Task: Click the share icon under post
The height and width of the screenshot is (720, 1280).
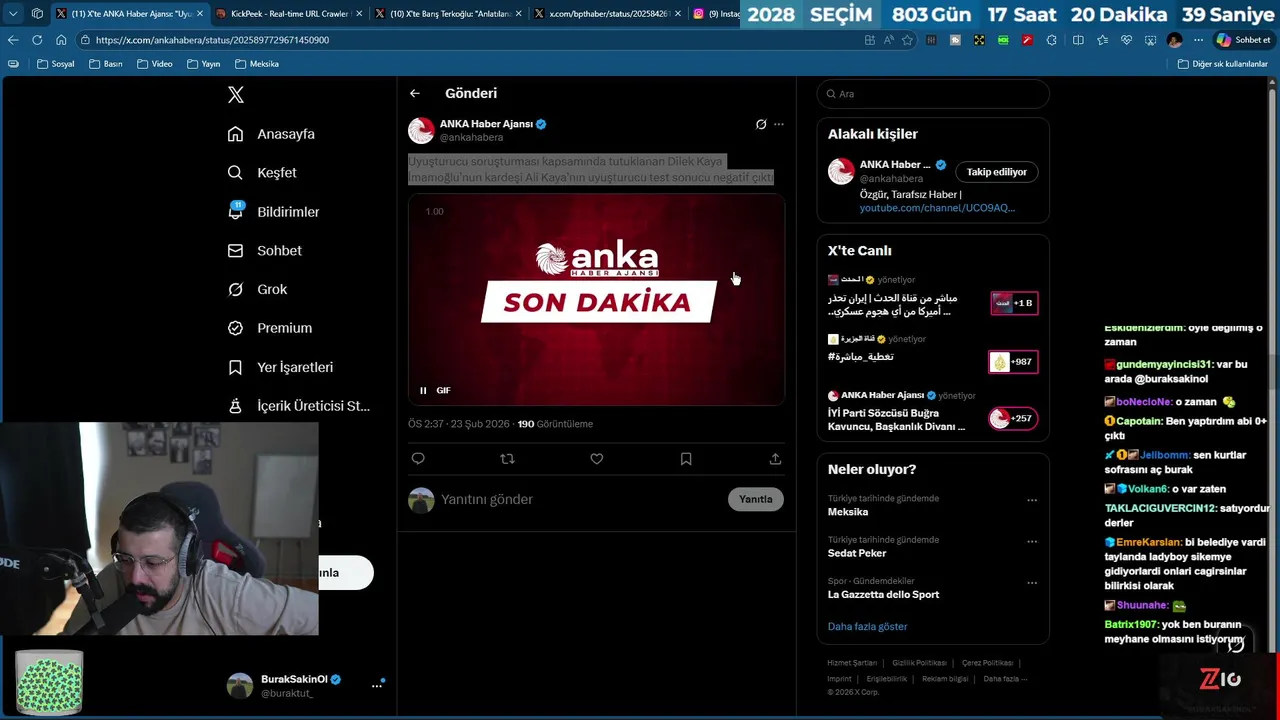Action: click(775, 458)
